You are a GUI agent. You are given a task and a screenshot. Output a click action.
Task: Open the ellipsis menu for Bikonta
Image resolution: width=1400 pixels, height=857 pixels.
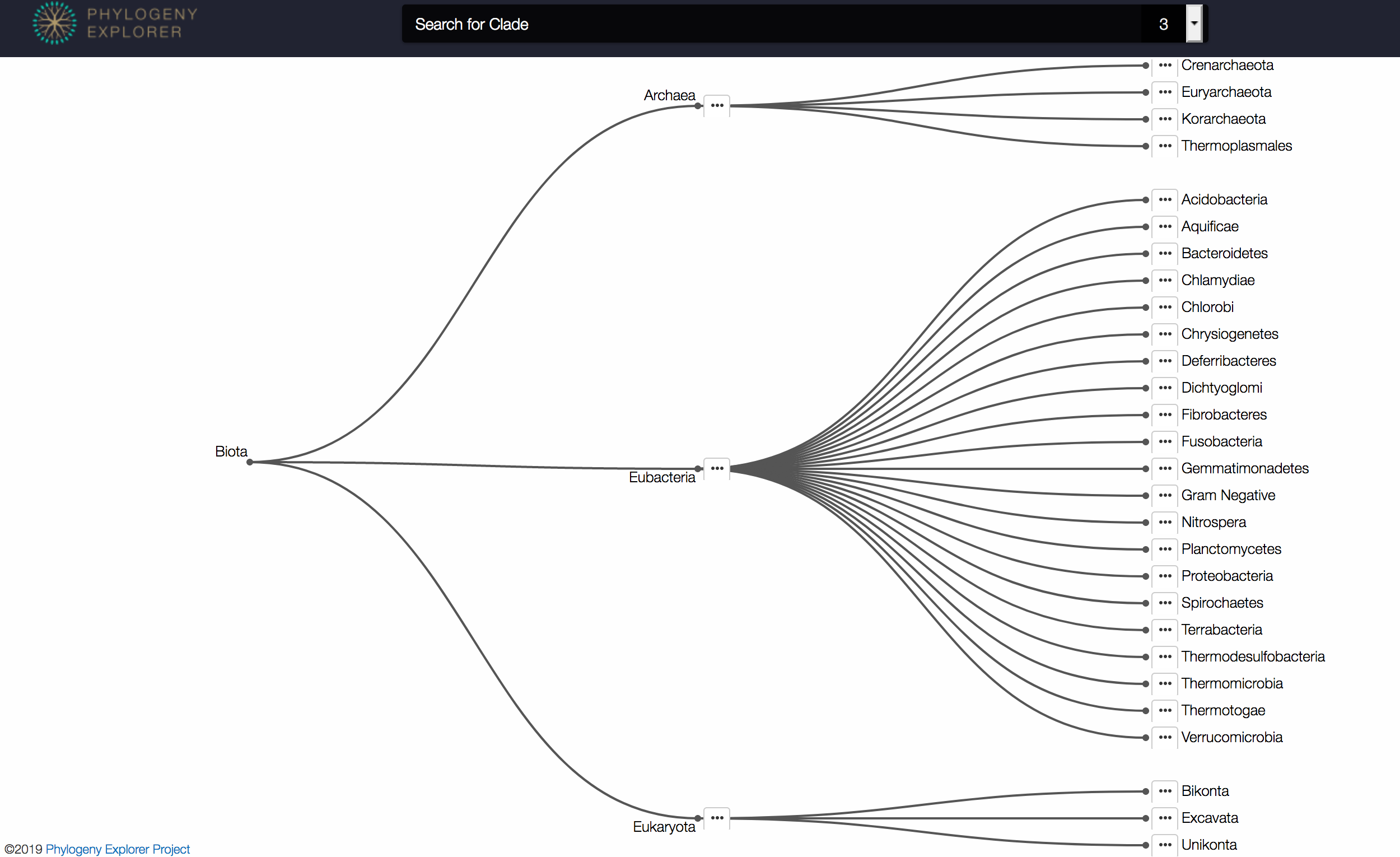click(1165, 791)
